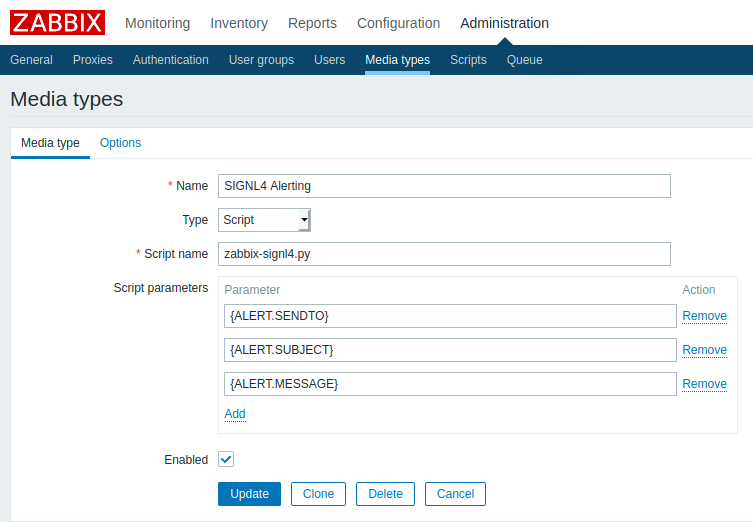Open the Reports menu
753x522 pixels.
(x=312, y=23)
